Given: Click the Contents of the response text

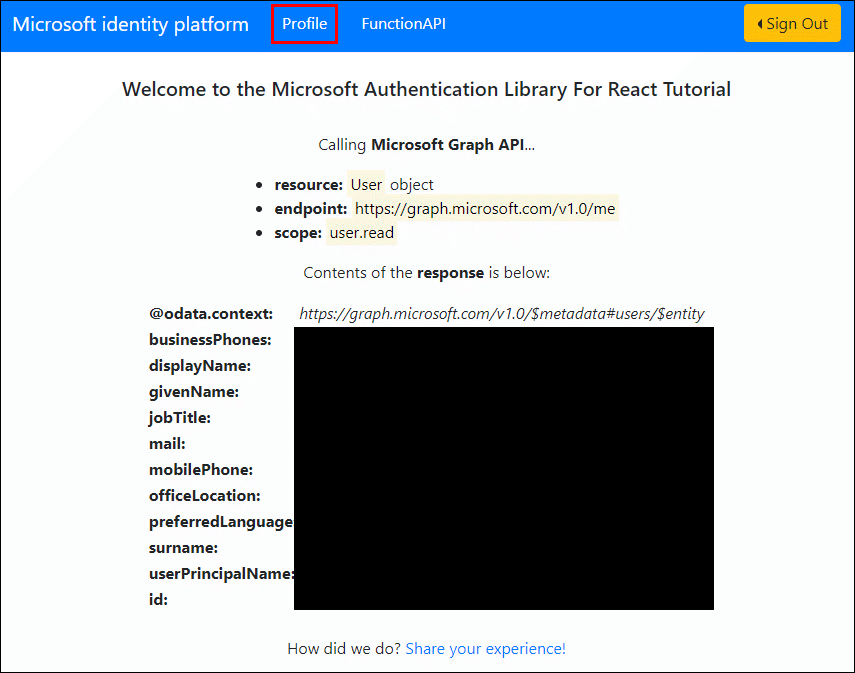Looking at the screenshot, I should 426,273.
